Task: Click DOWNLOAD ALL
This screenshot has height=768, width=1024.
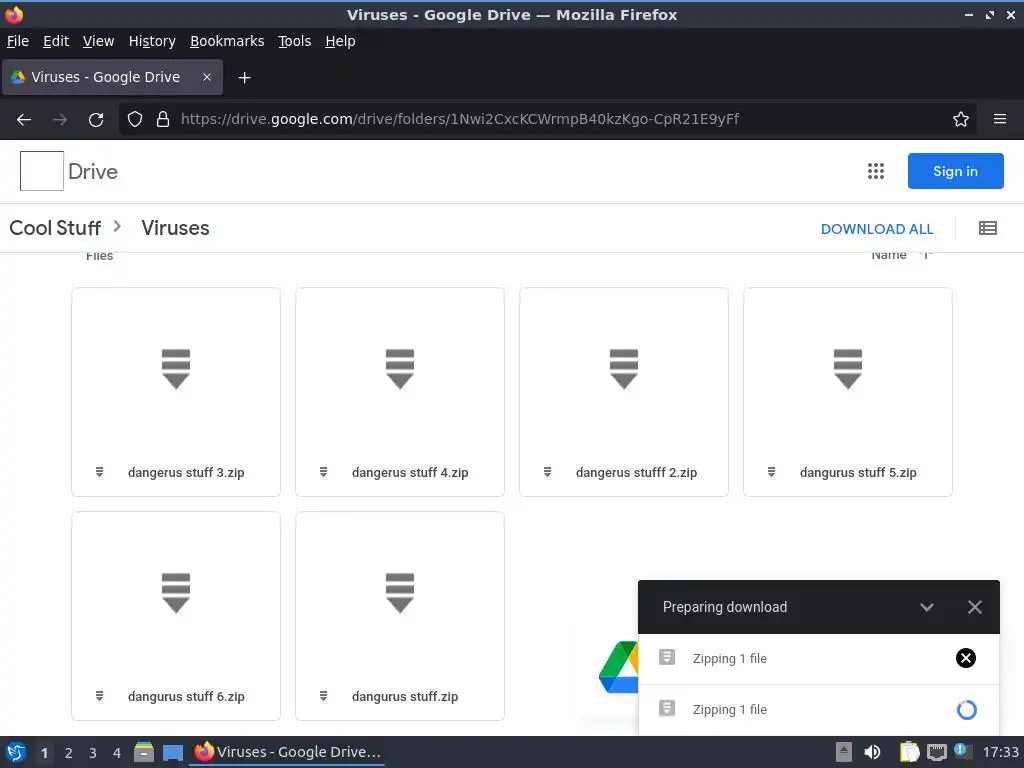Action: pyautogui.click(x=876, y=229)
